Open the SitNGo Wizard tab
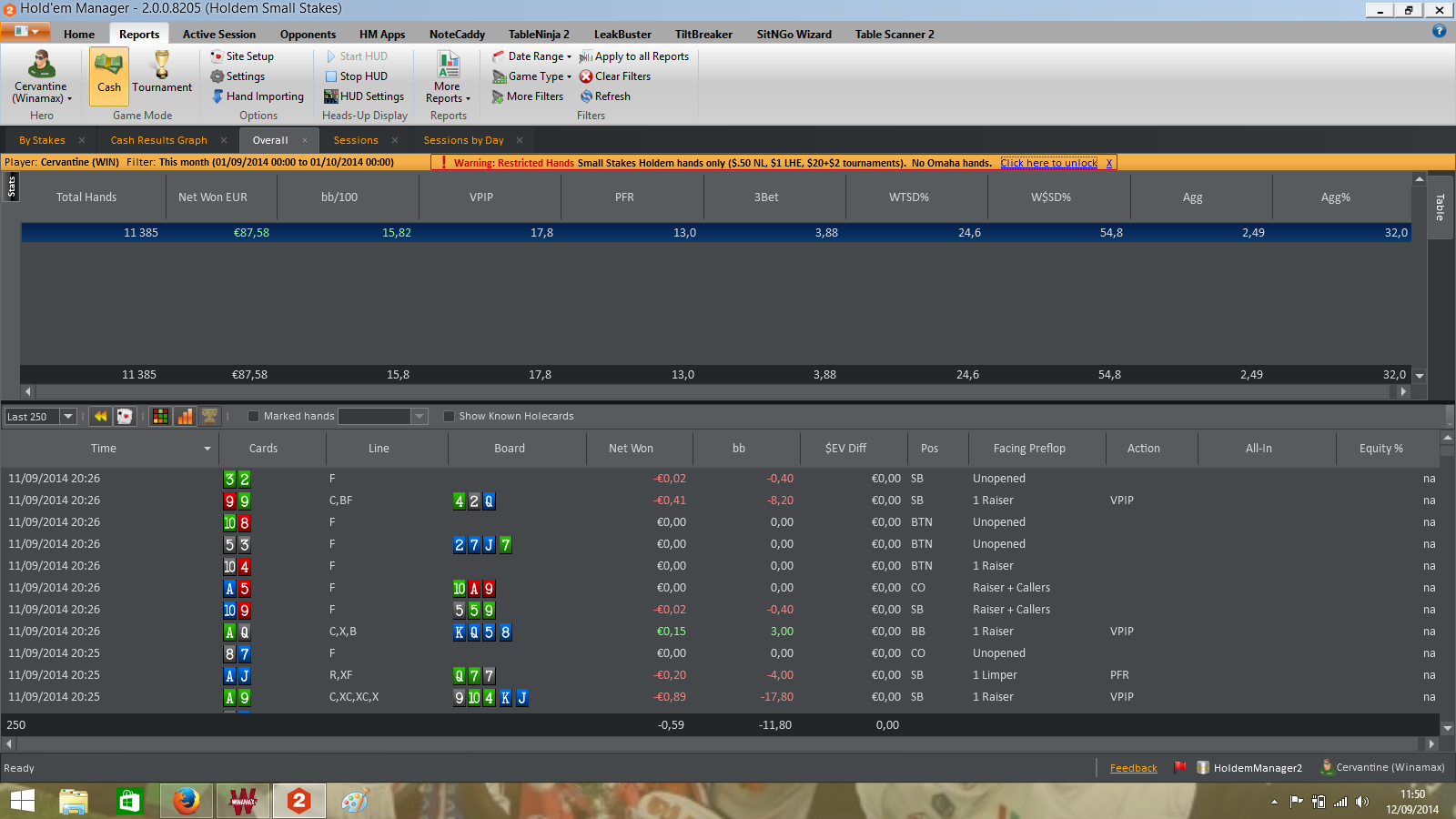Viewport: 1456px width, 819px height. 794,35
